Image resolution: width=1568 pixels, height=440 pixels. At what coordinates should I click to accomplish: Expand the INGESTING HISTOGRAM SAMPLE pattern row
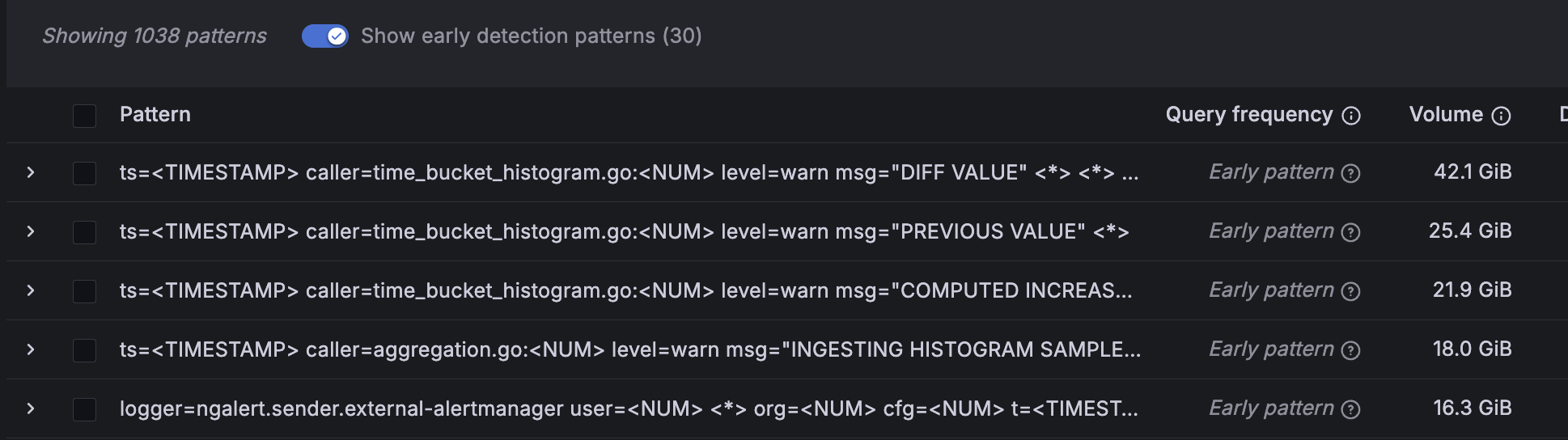[31, 349]
